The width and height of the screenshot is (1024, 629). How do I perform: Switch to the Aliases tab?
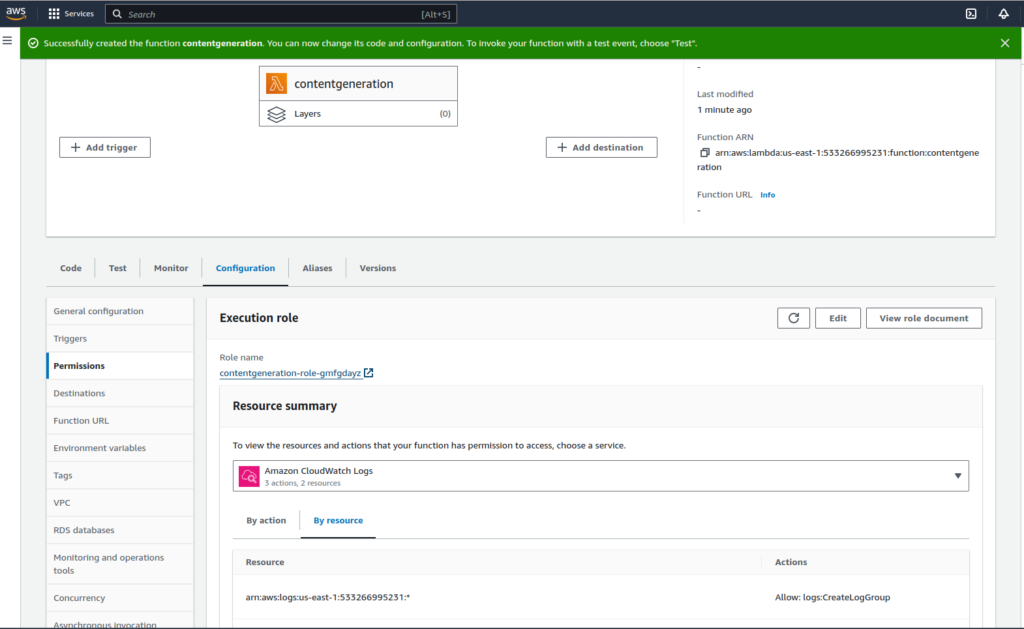coord(317,268)
